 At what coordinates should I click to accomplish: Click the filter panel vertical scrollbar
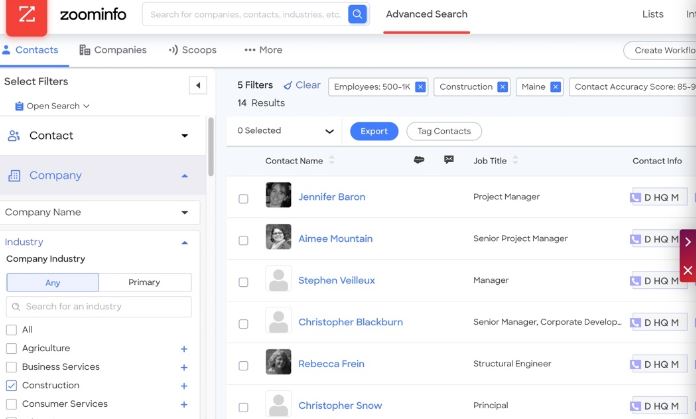[x=210, y=146]
